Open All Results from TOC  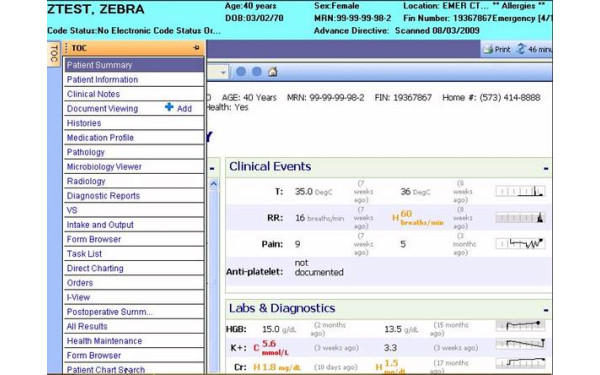(x=134, y=327)
